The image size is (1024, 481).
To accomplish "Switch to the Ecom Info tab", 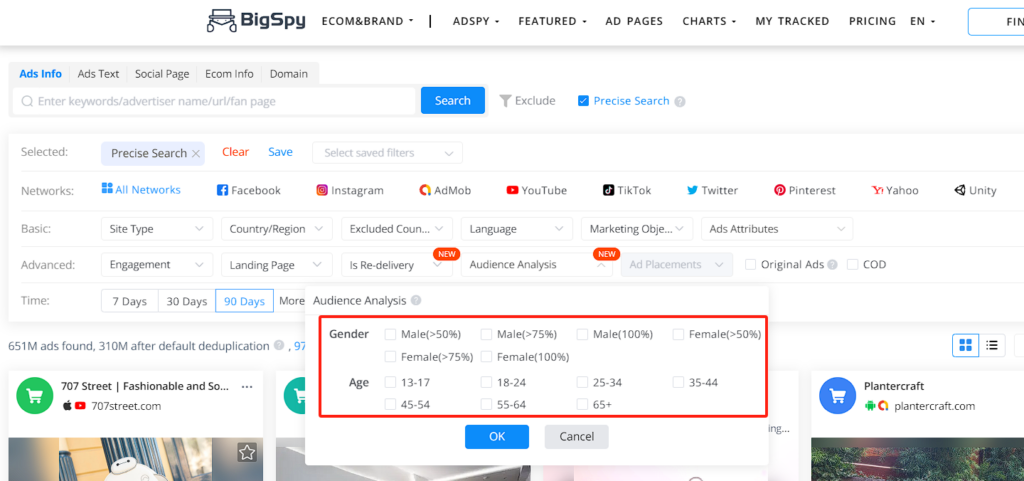I will (229, 74).
